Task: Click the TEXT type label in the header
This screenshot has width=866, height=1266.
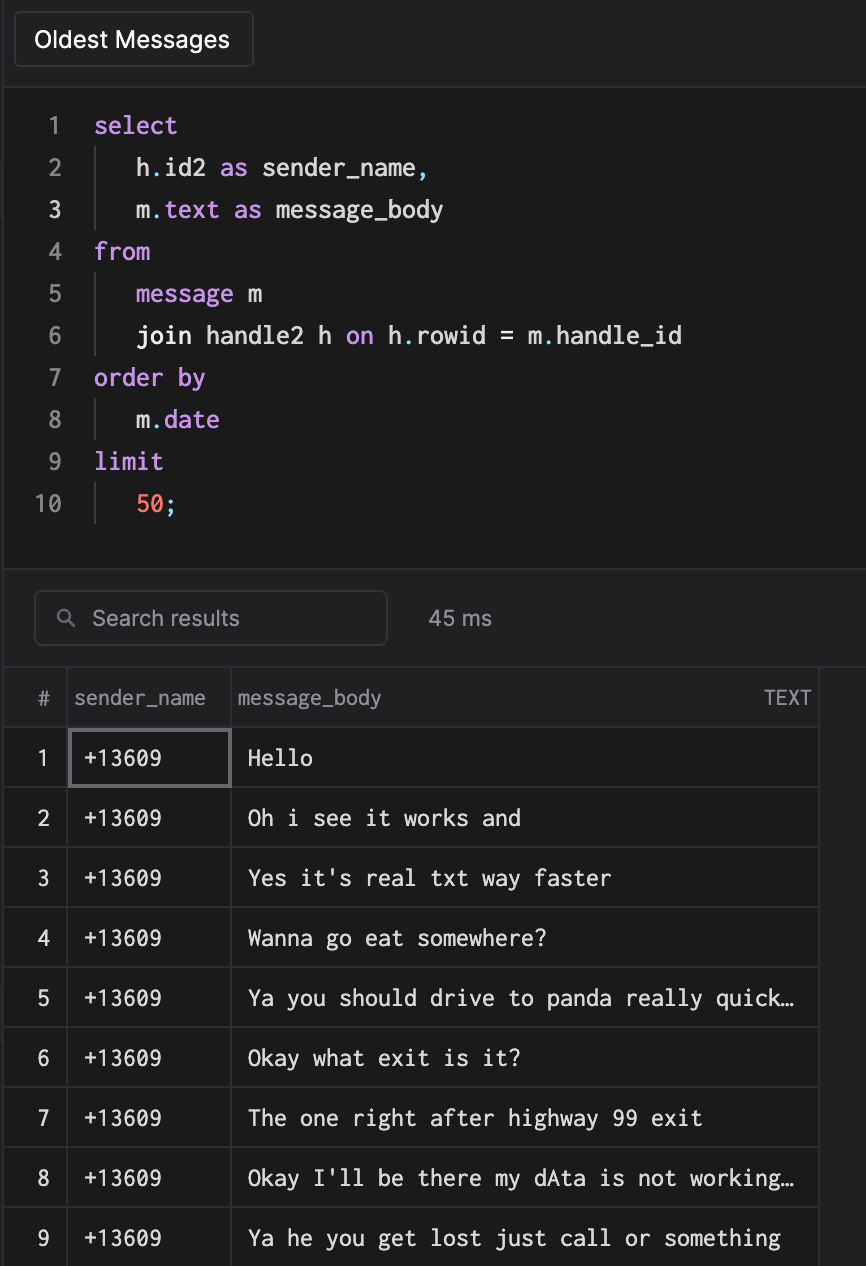Action: 787,698
